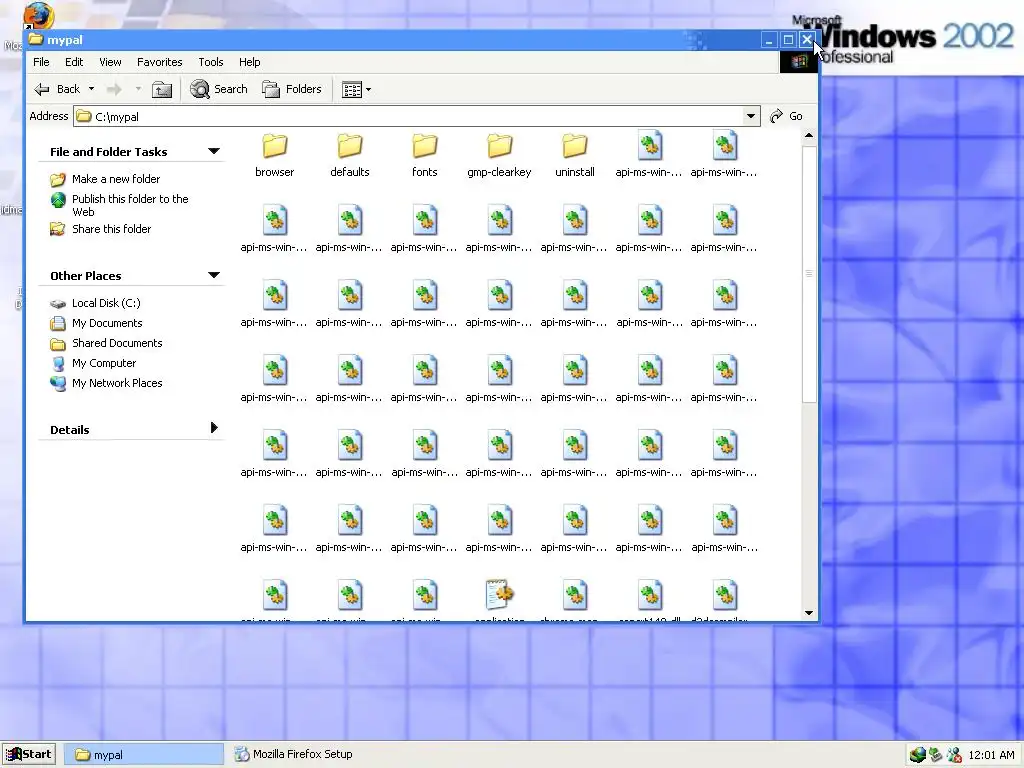Screen dimensions: 1024x768
Task: Open the File menu
Action: point(41,62)
